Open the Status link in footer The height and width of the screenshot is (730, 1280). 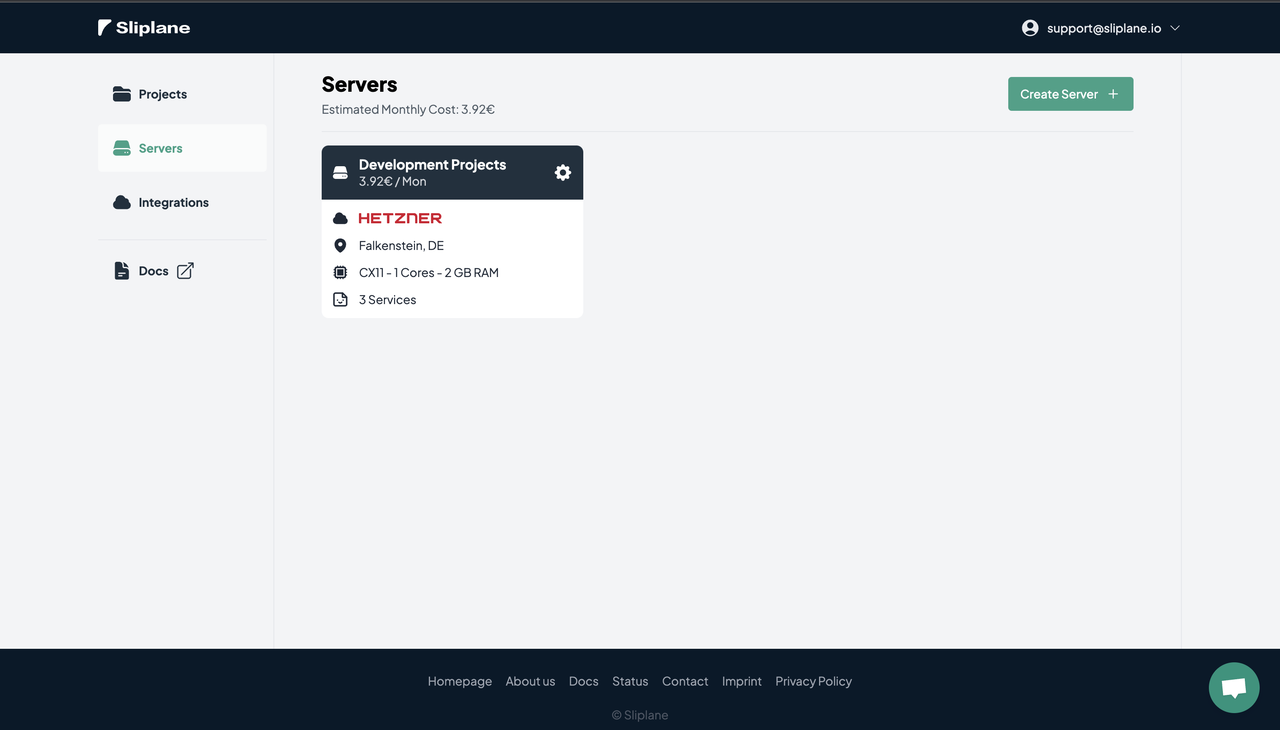click(x=630, y=681)
